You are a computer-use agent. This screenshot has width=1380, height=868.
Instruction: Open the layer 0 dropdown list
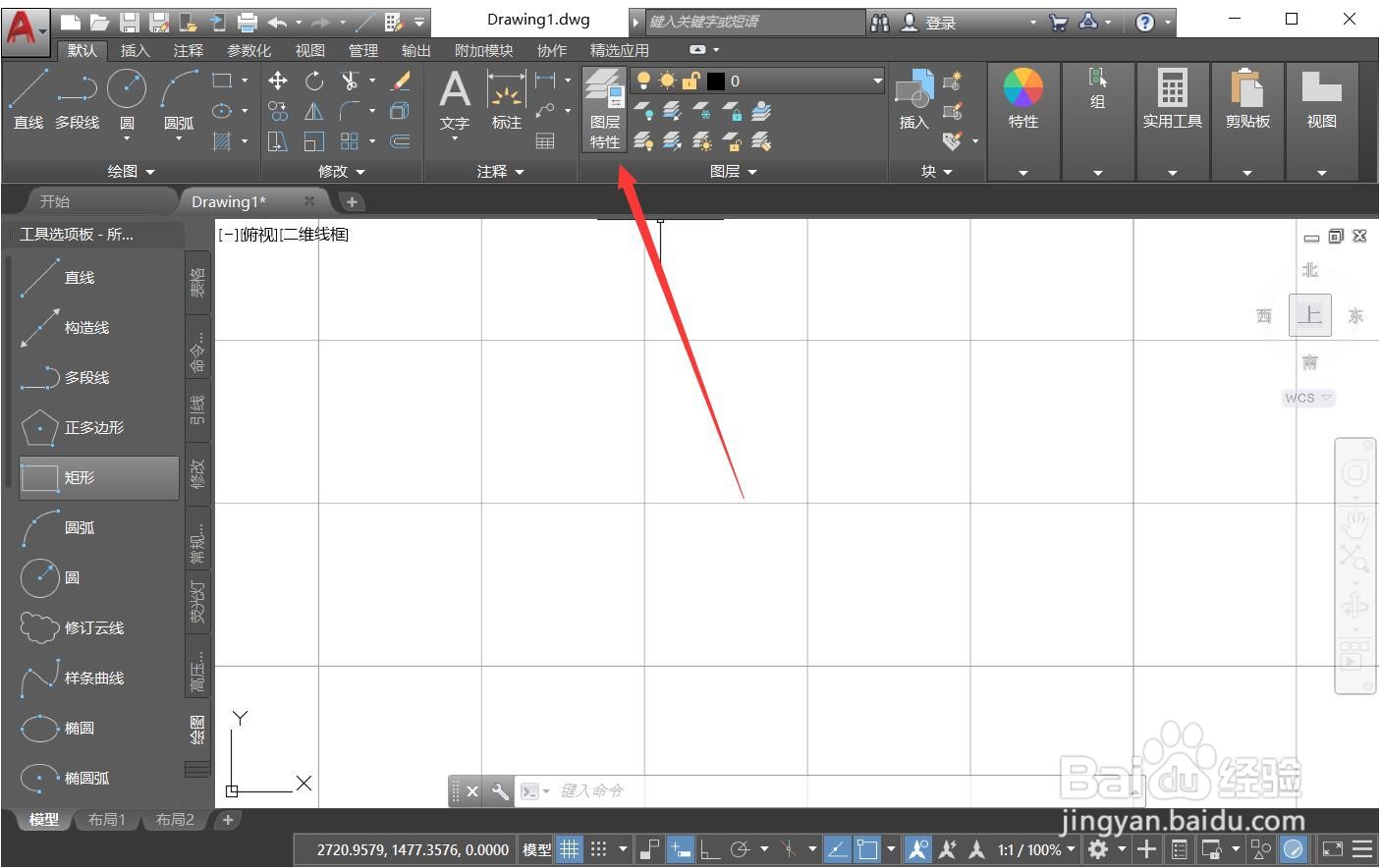tap(877, 81)
